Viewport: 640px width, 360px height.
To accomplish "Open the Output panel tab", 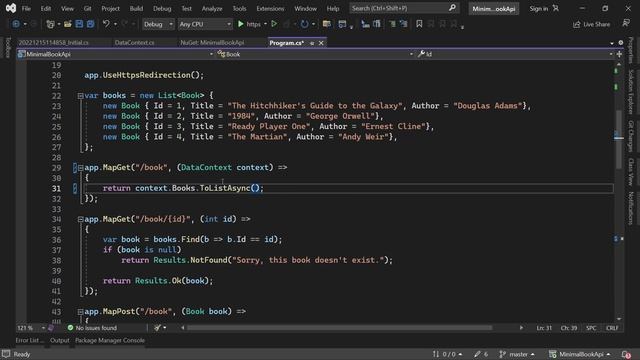I will pyautogui.click(x=60, y=340).
